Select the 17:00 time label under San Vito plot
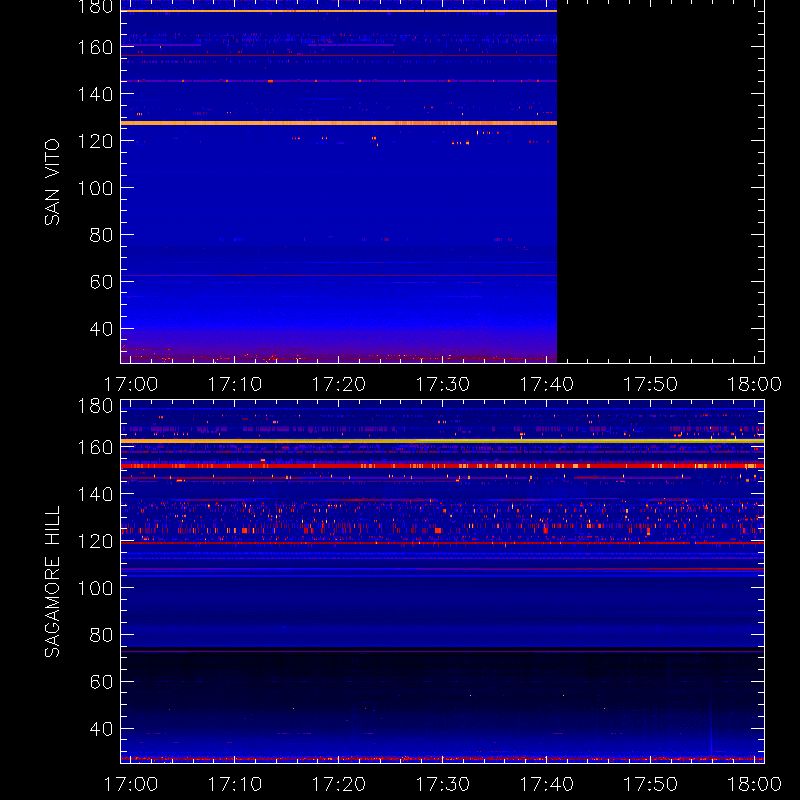The image size is (800, 800). coord(131,384)
